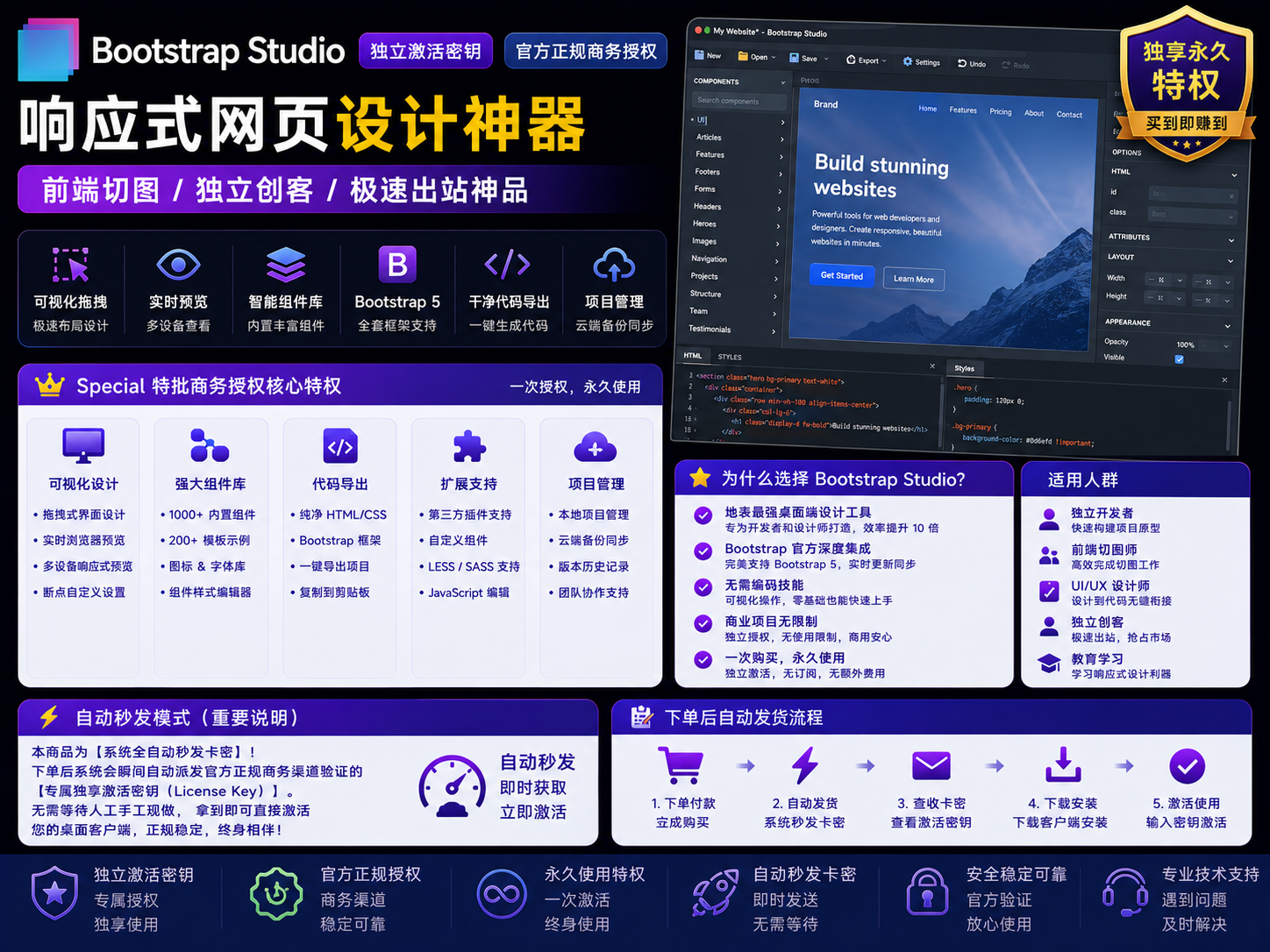
Task: Click the Contact link in preview navbar
Action: click(1069, 114)
